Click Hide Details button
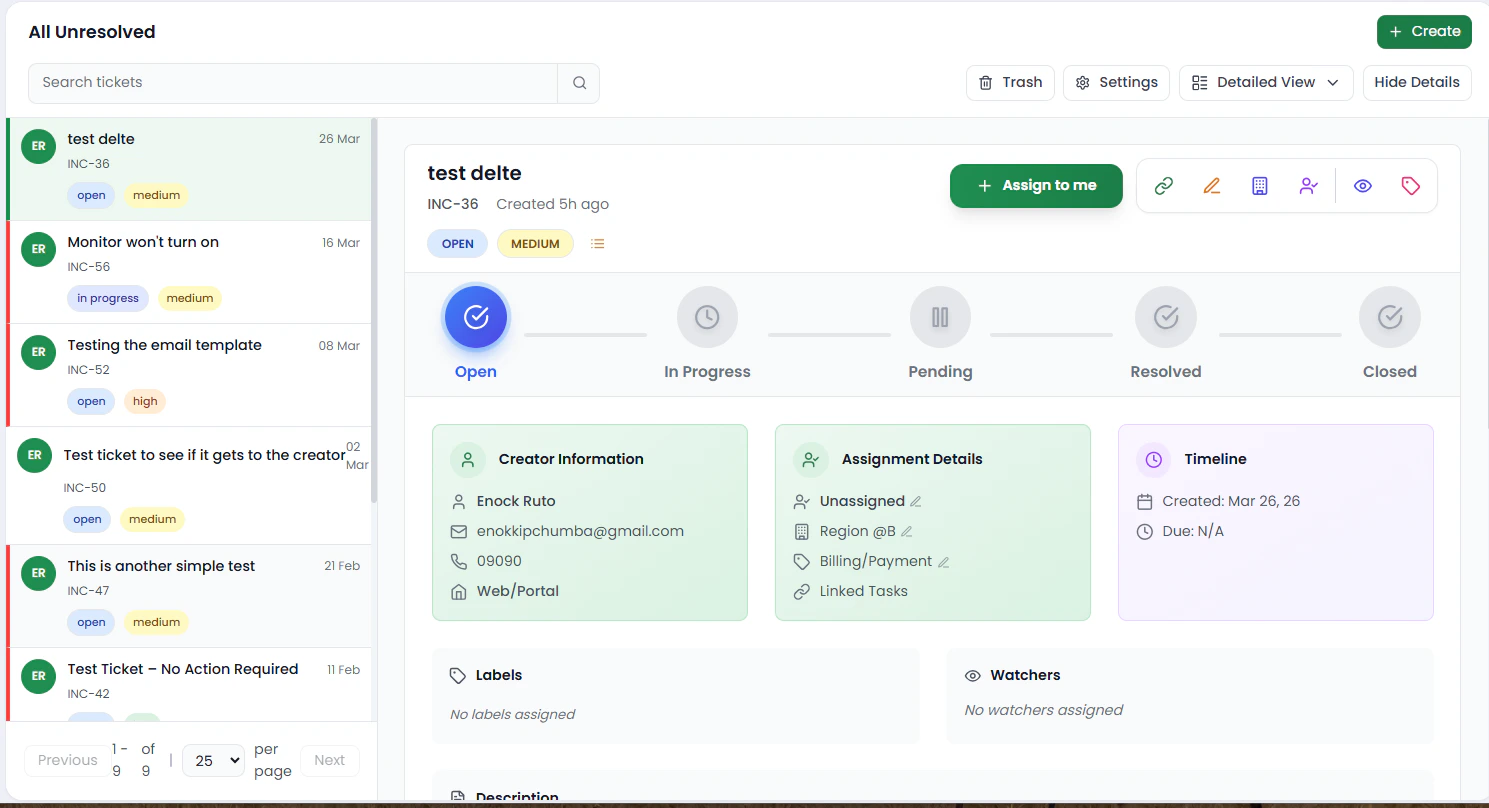Screen dimensions: 1489x808 (1417, 83)
